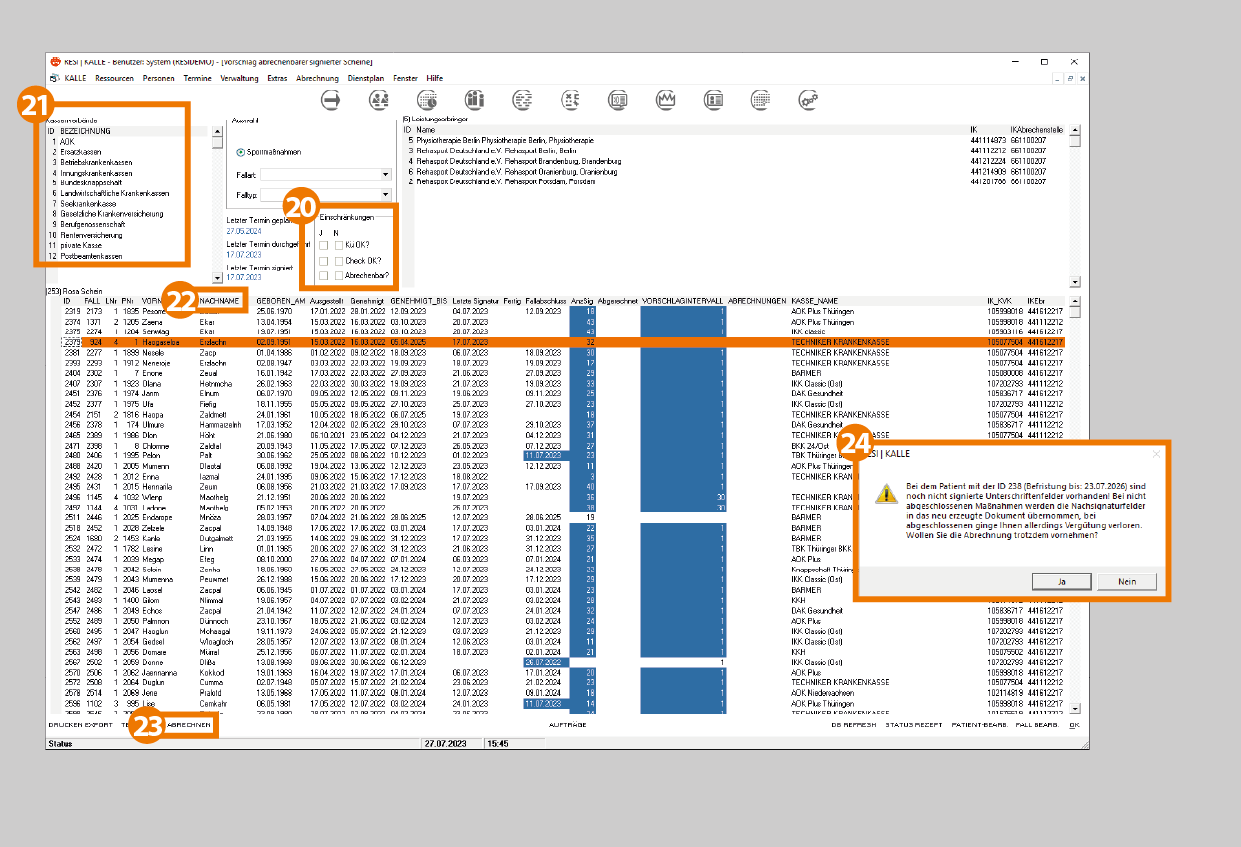Open the Abrechnung menu
Viewport: 1241px width, 847px height.
[x=317, y=78]
